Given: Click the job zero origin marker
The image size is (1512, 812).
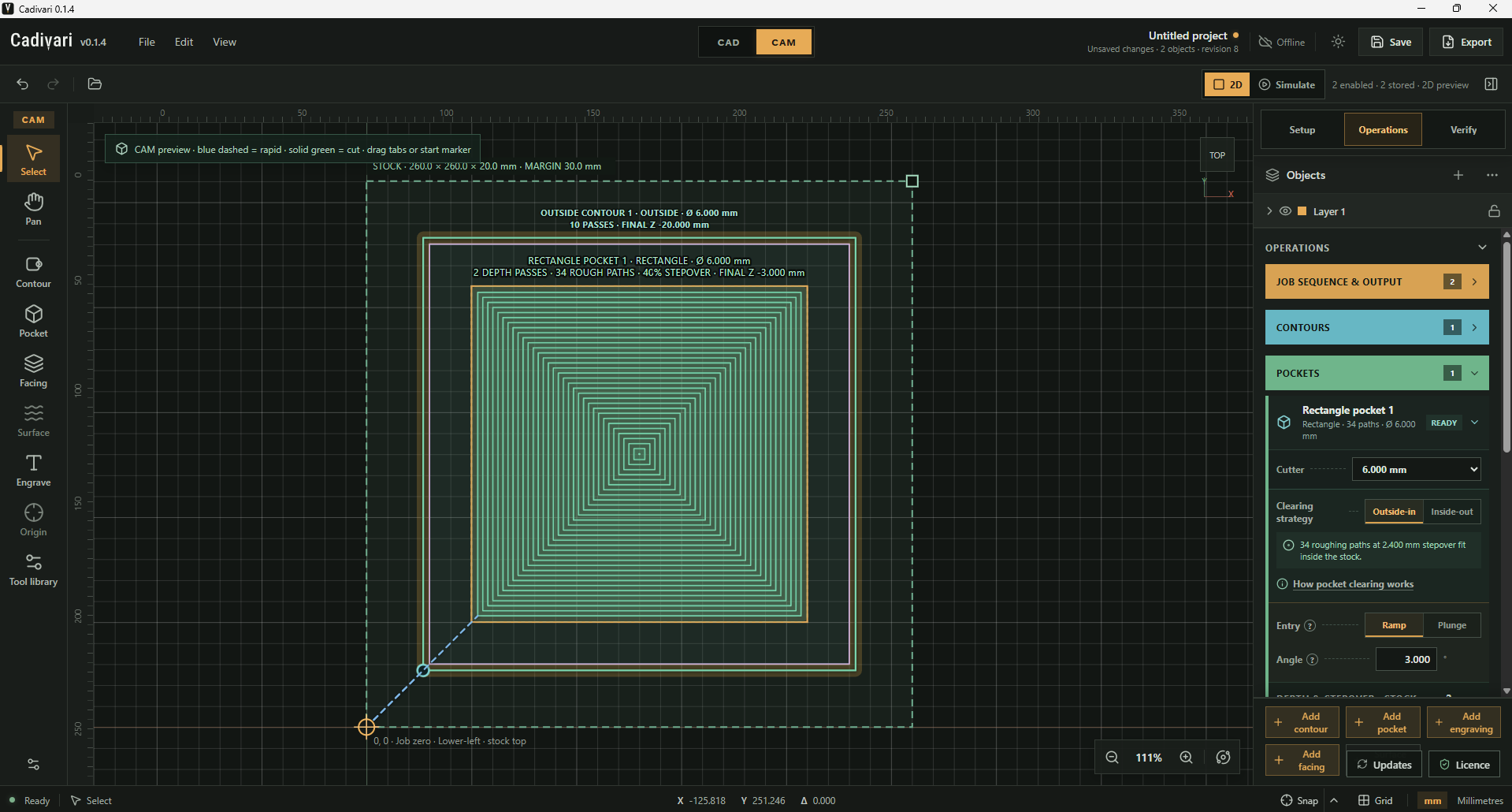Looking at the screenshot, I should (366, 727).
